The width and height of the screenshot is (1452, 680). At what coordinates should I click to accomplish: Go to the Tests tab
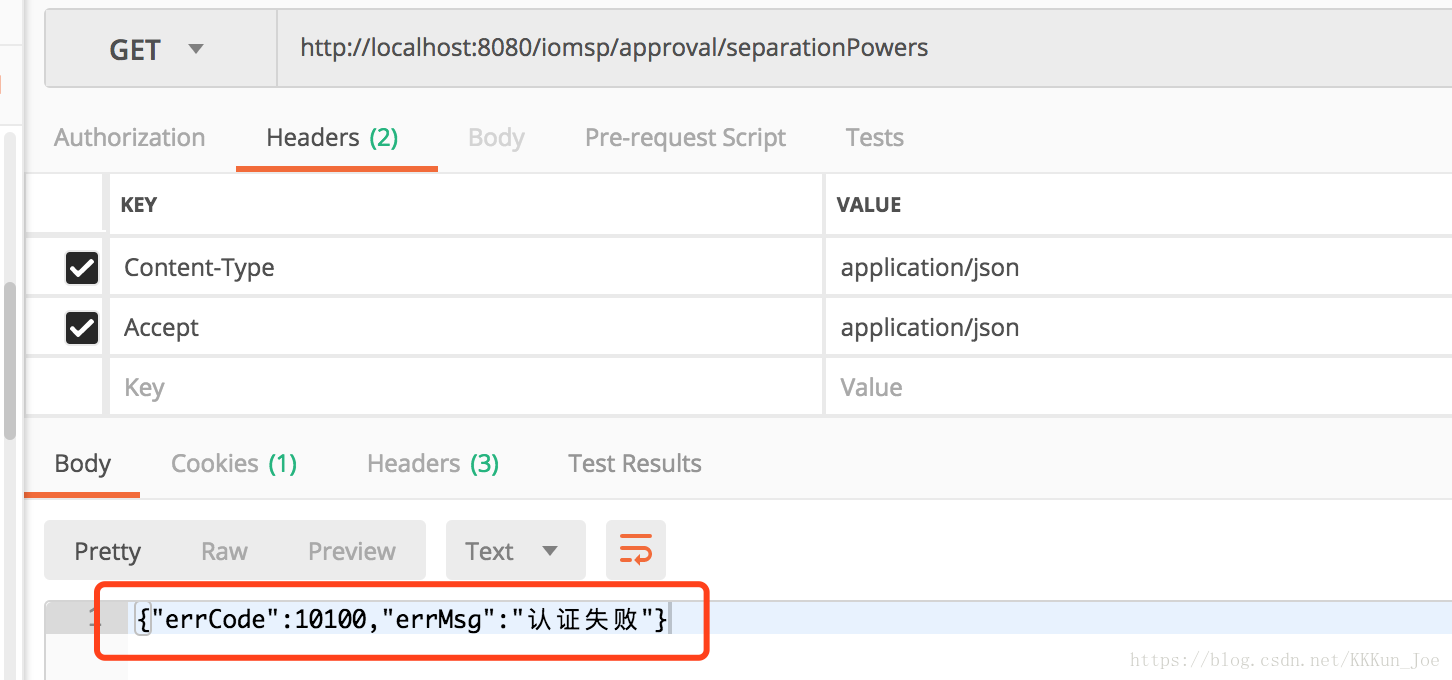[x=874, y=138]
